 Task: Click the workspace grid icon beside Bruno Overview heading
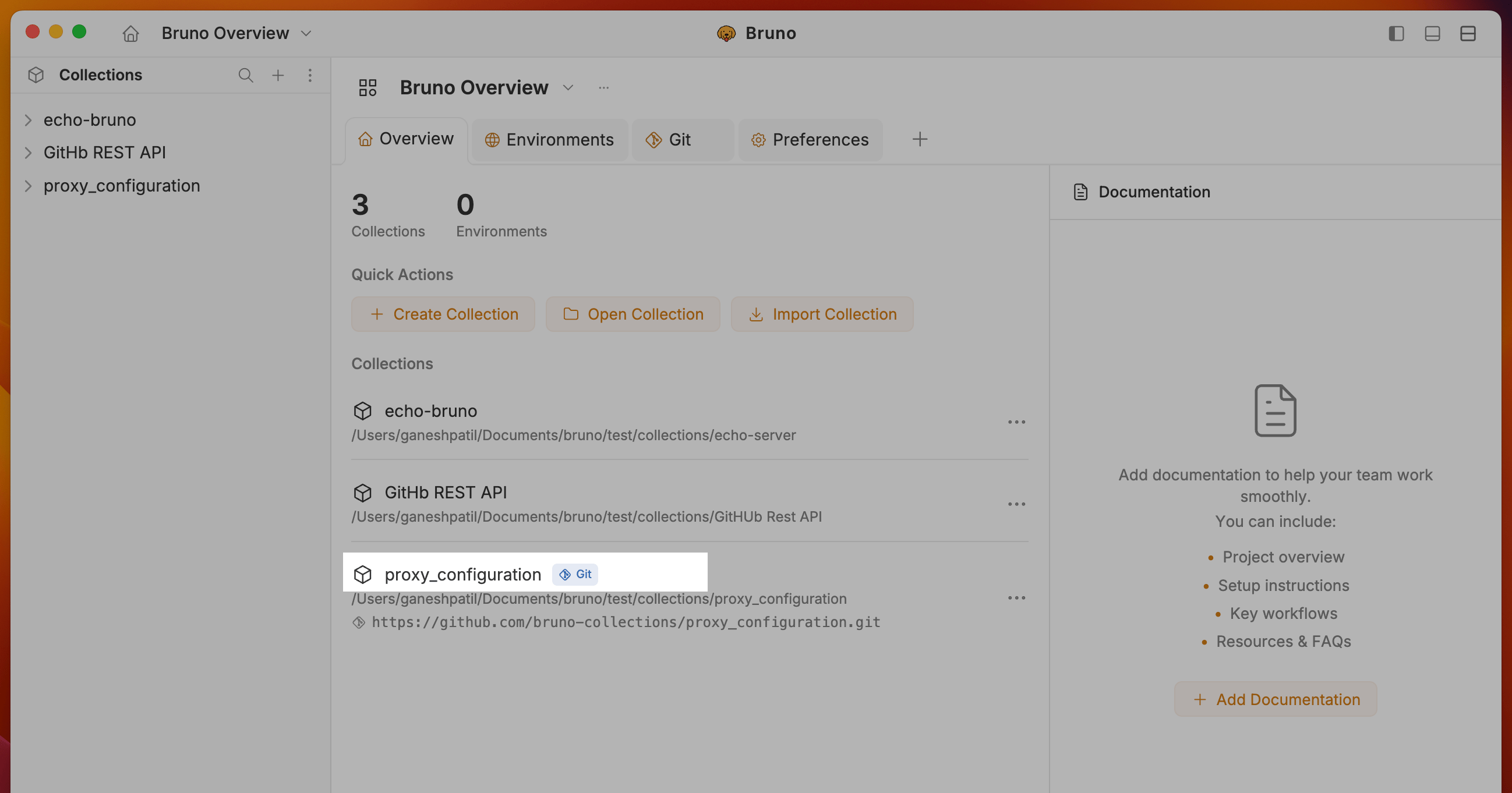(x=368, y=87)
